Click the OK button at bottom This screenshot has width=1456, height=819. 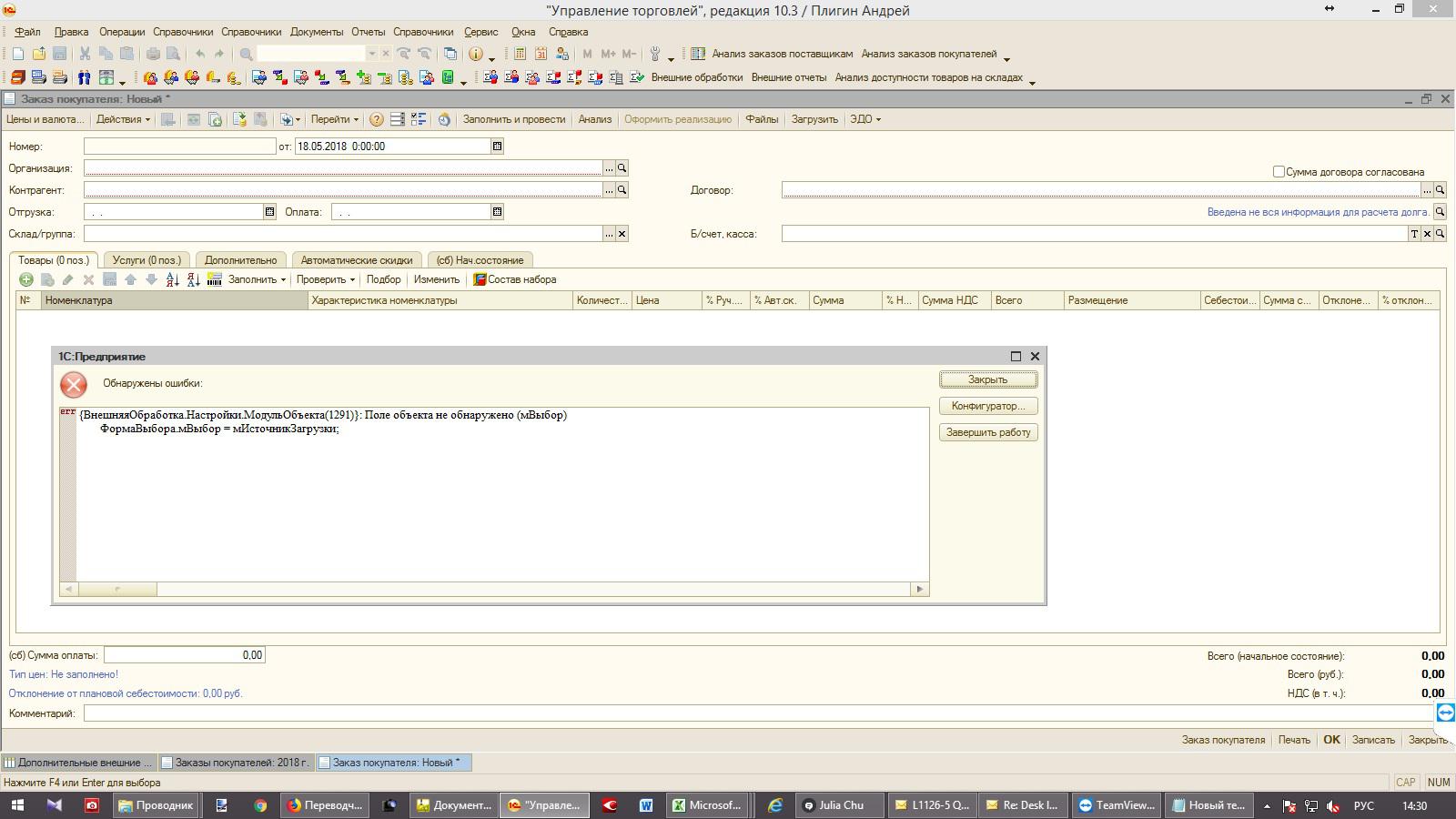coord(1331,740)
